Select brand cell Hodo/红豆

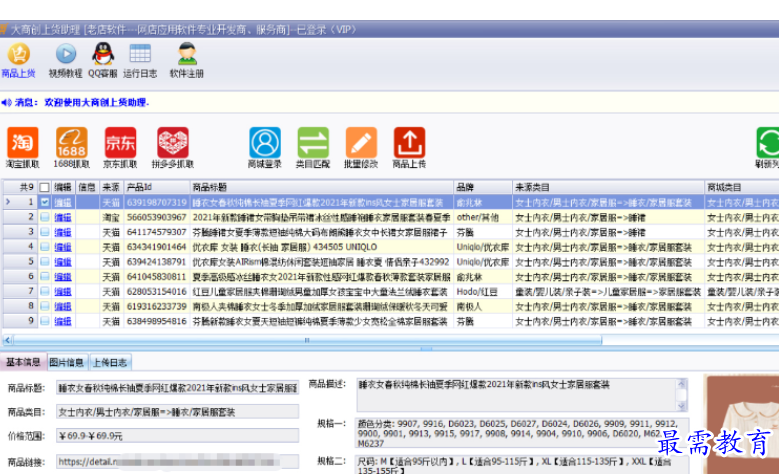pos(483,292)
